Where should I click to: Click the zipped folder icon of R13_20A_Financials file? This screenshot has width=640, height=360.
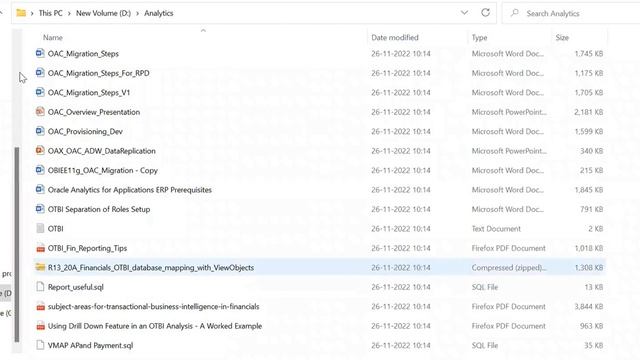point(40,267)
